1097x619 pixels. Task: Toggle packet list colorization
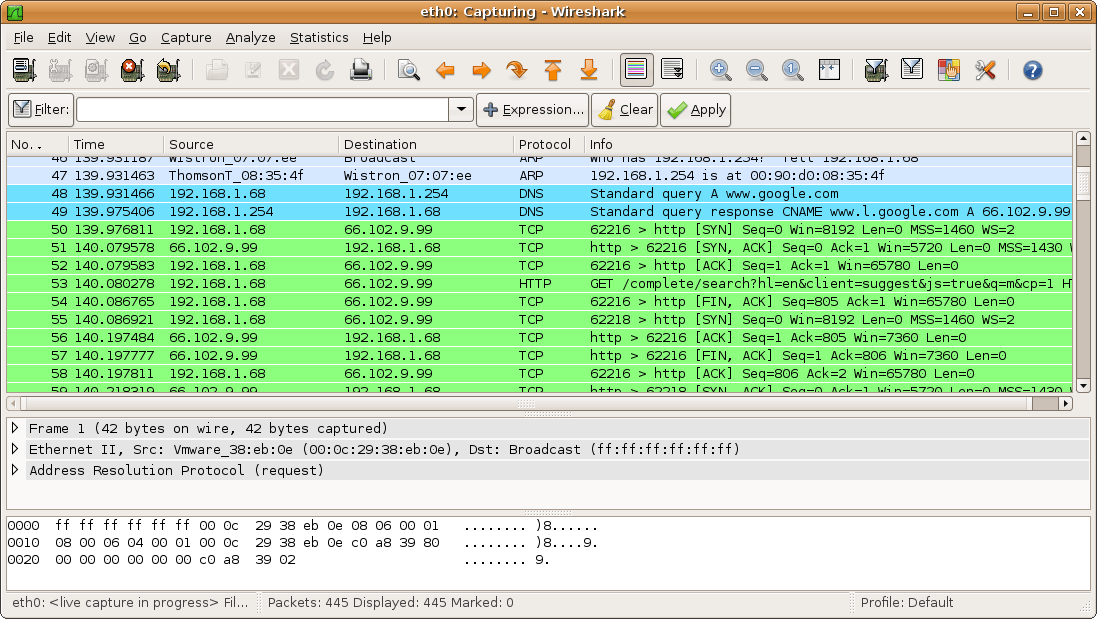coord(634,70)
